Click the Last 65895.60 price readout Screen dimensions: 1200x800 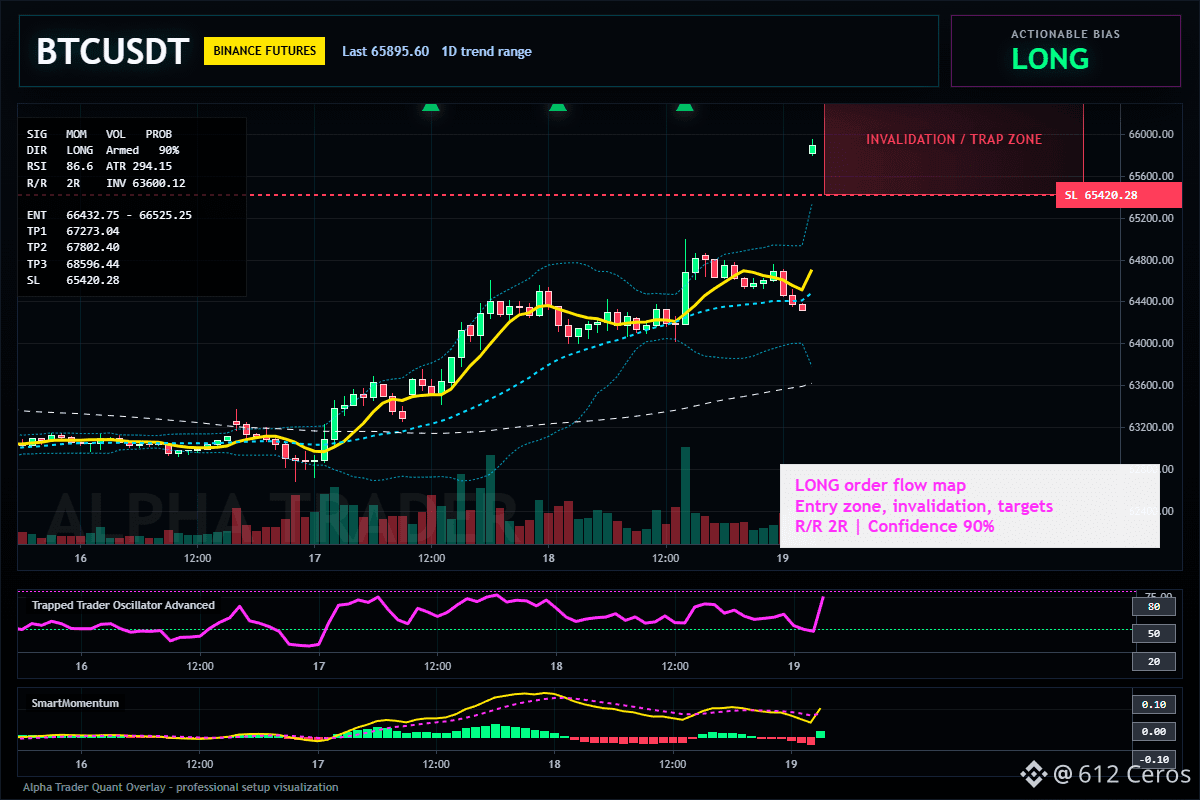pos(385,52)
